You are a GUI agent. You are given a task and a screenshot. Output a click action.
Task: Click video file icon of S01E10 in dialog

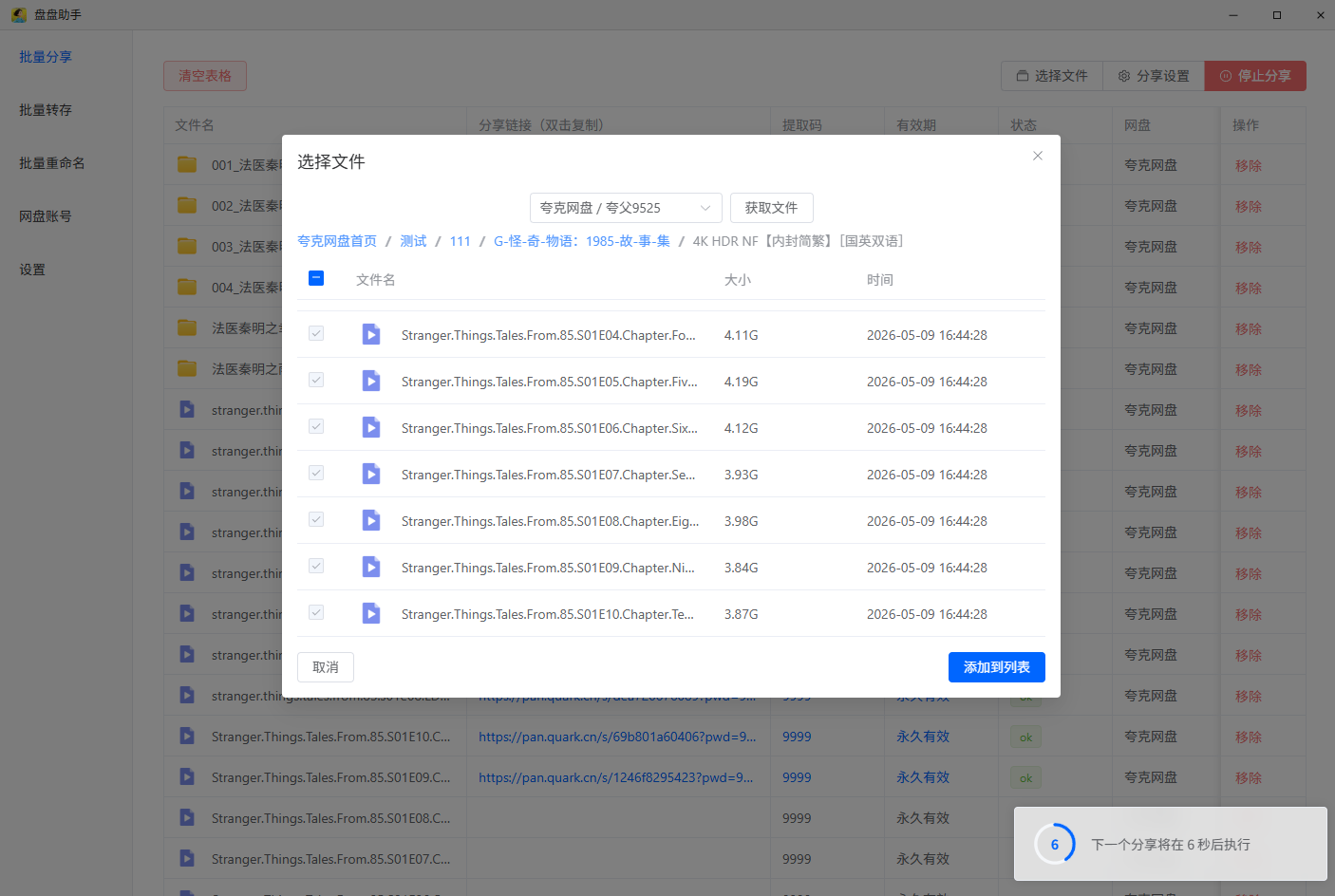pyautogui.click(x=371, y=613)
